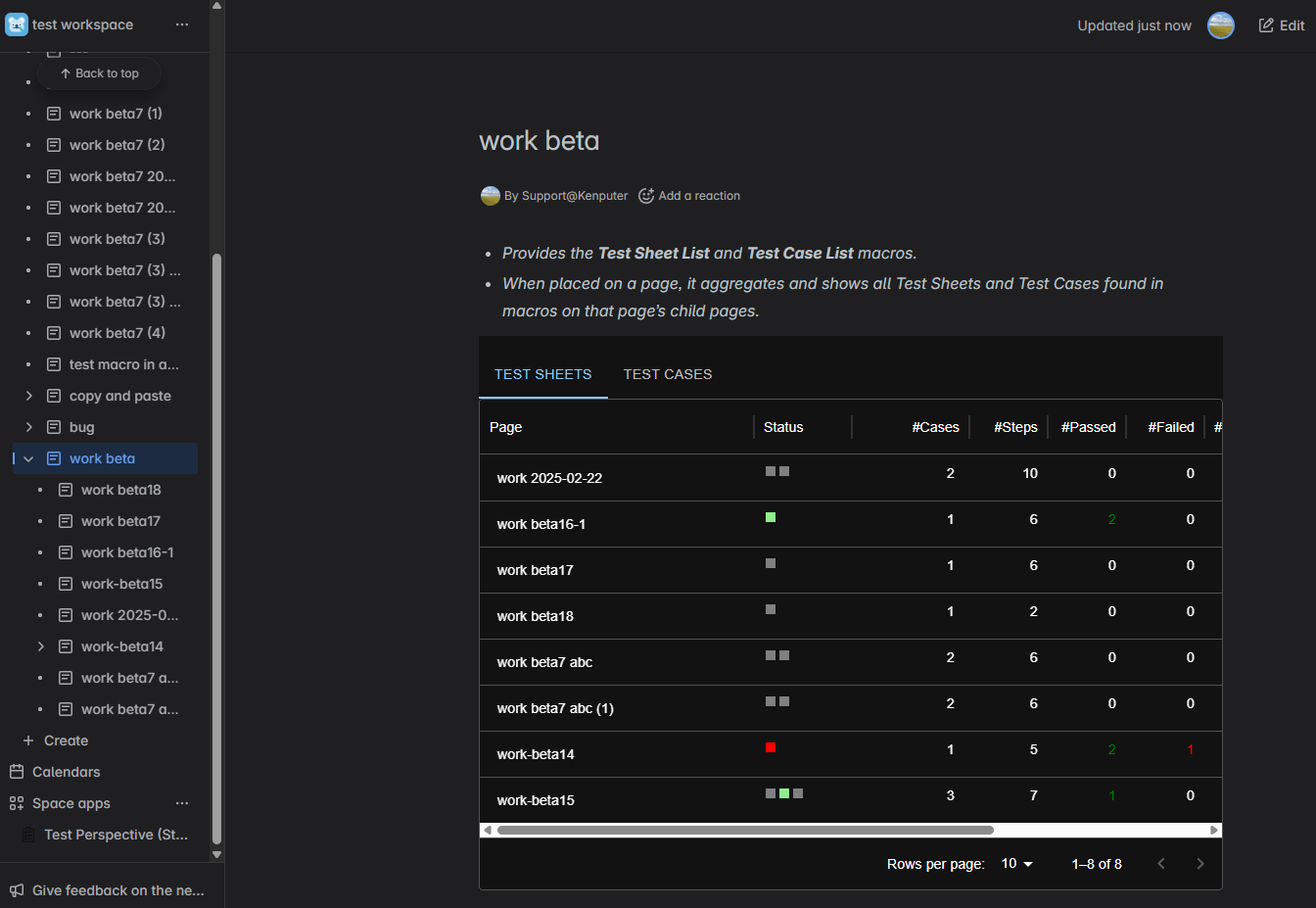This screenshot has width=1316, height=908.
Task: Click the Give feedback megaphone icon
Action: (17, 890)
